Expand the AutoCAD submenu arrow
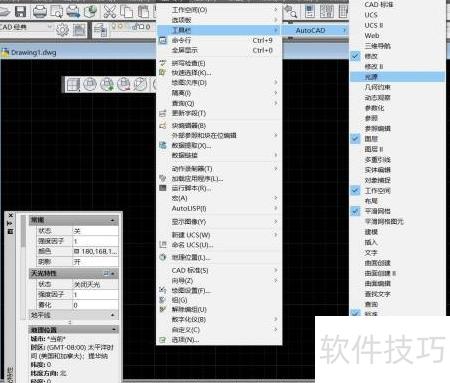 [345, 30]
